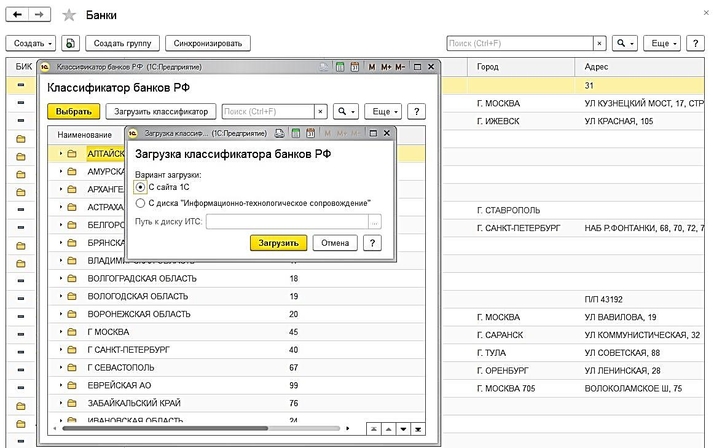
Task: Expand Г СЕВАСТОПОЛЬ group
Action: tap(61, 367)
